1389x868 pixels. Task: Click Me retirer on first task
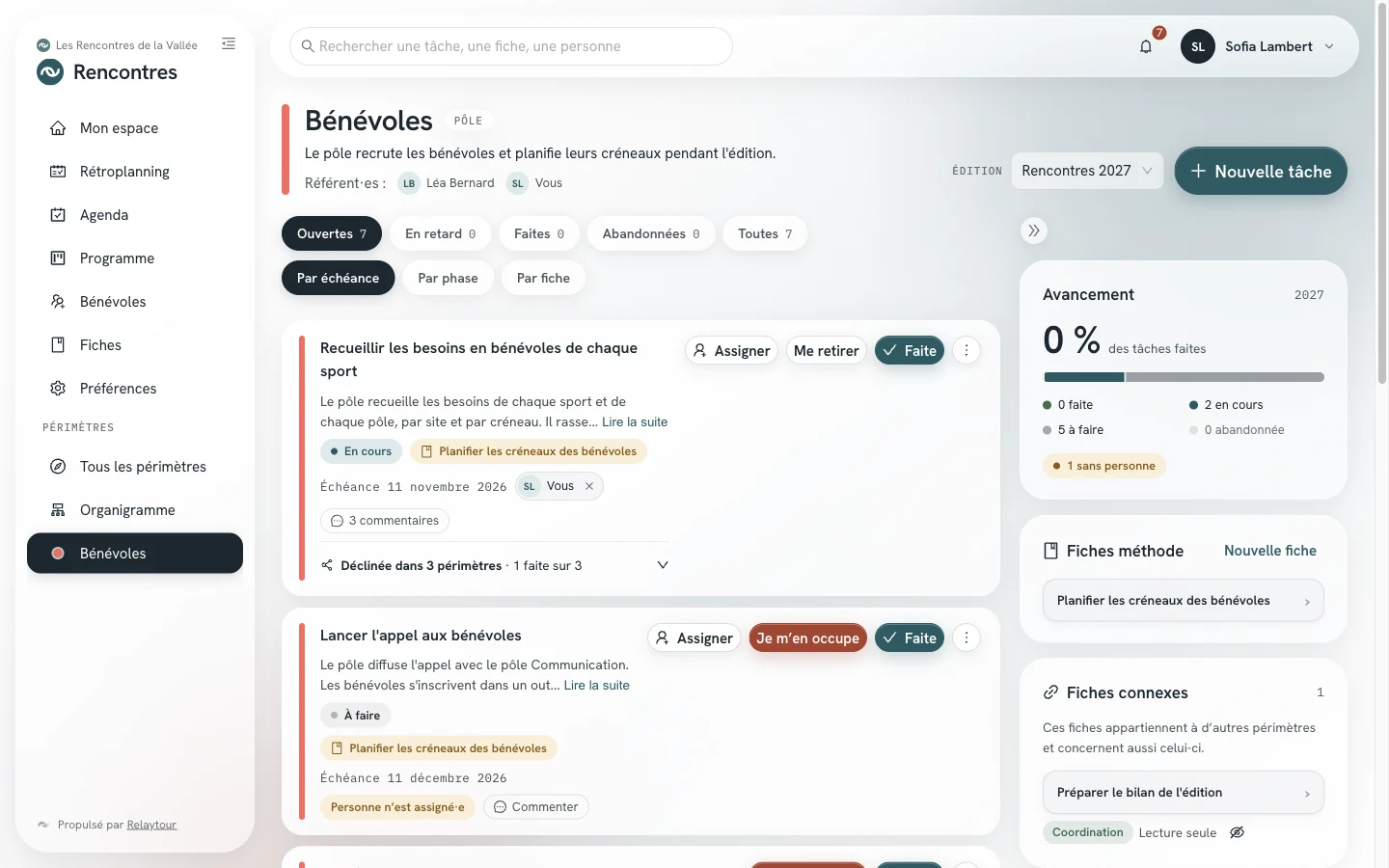826,351
